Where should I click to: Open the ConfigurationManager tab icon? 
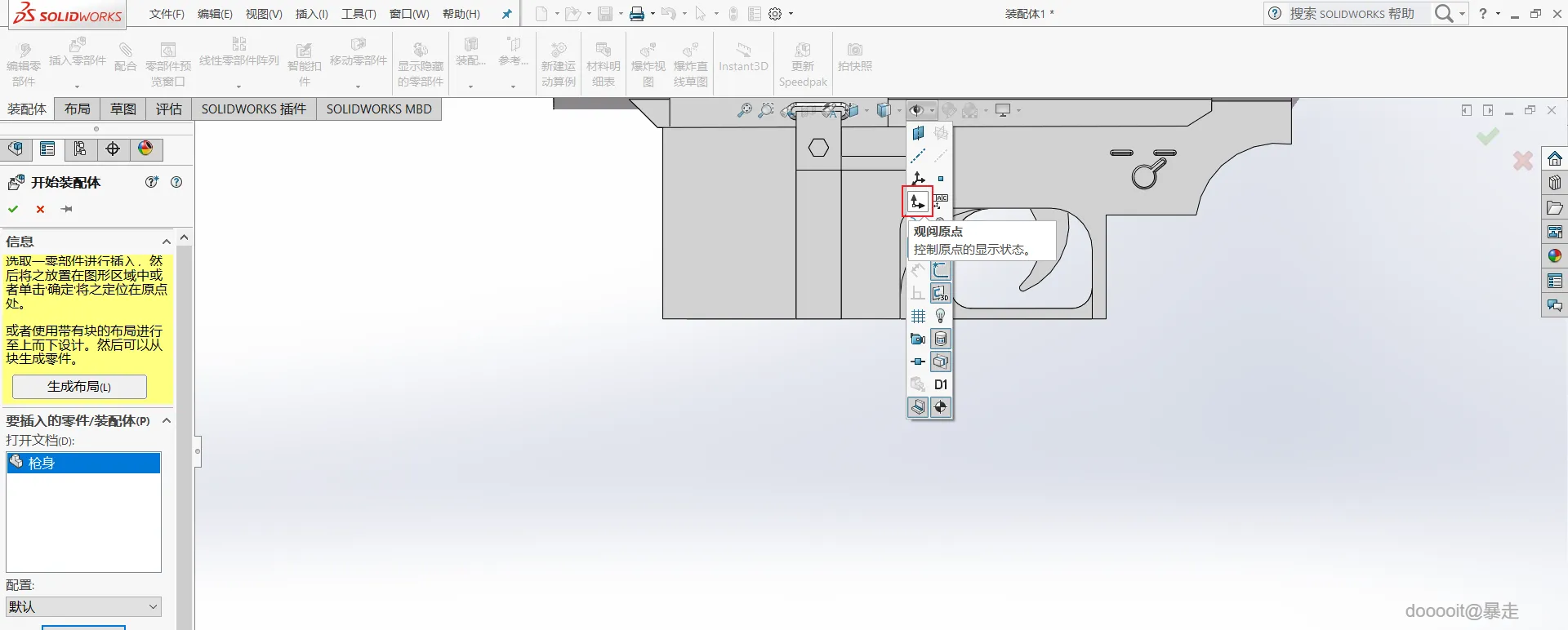coord(80,149)
